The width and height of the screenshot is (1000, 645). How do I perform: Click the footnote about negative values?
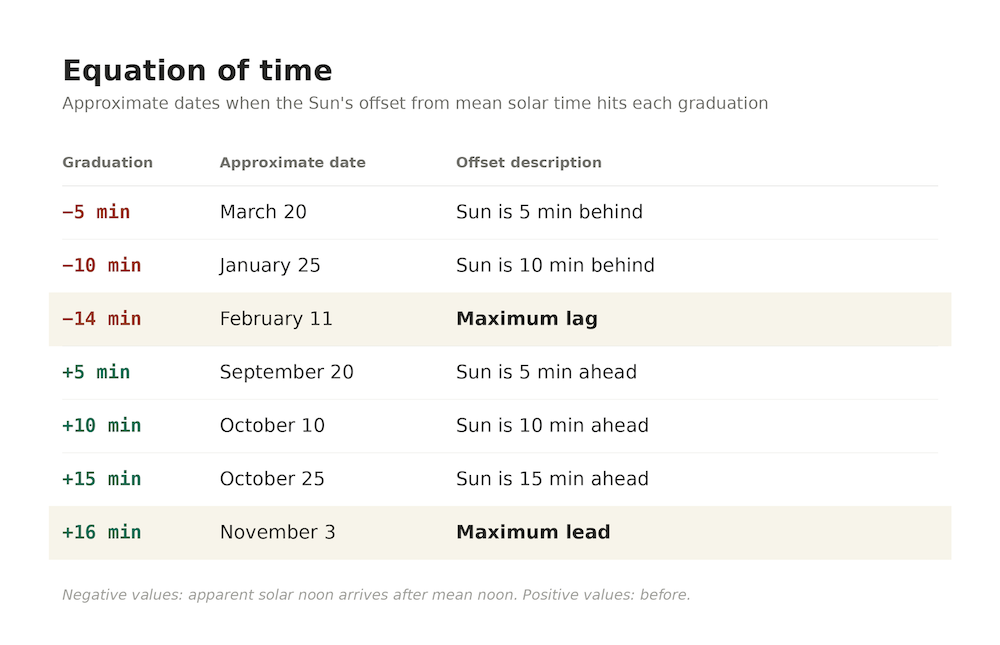pos(376,595)
